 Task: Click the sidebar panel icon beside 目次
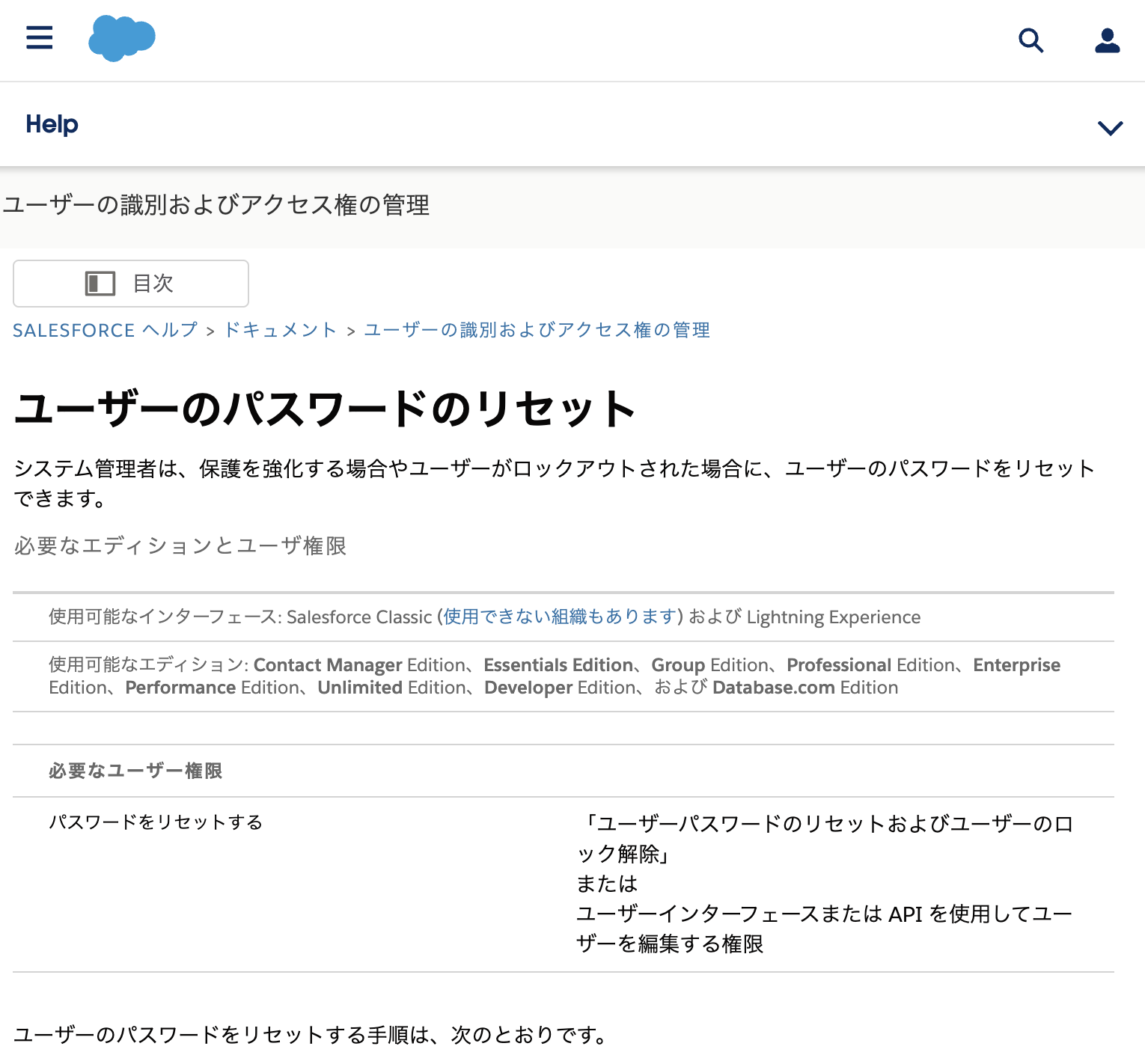click(100, 284)
